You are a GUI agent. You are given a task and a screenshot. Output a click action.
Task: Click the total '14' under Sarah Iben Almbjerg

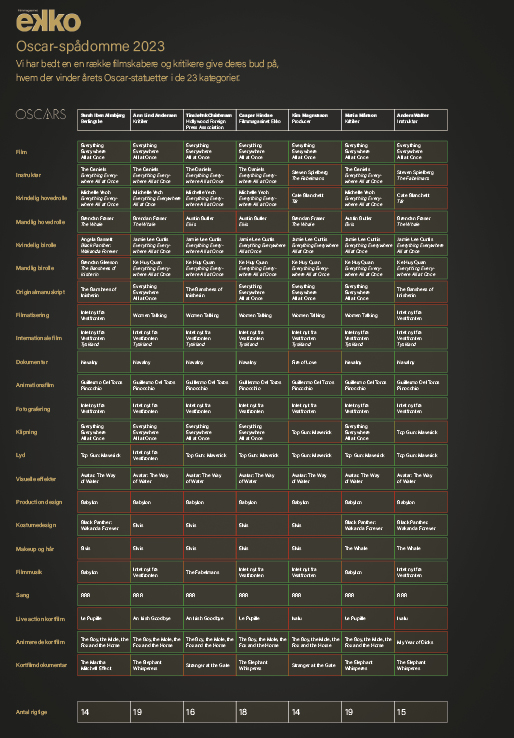point(104,712)
